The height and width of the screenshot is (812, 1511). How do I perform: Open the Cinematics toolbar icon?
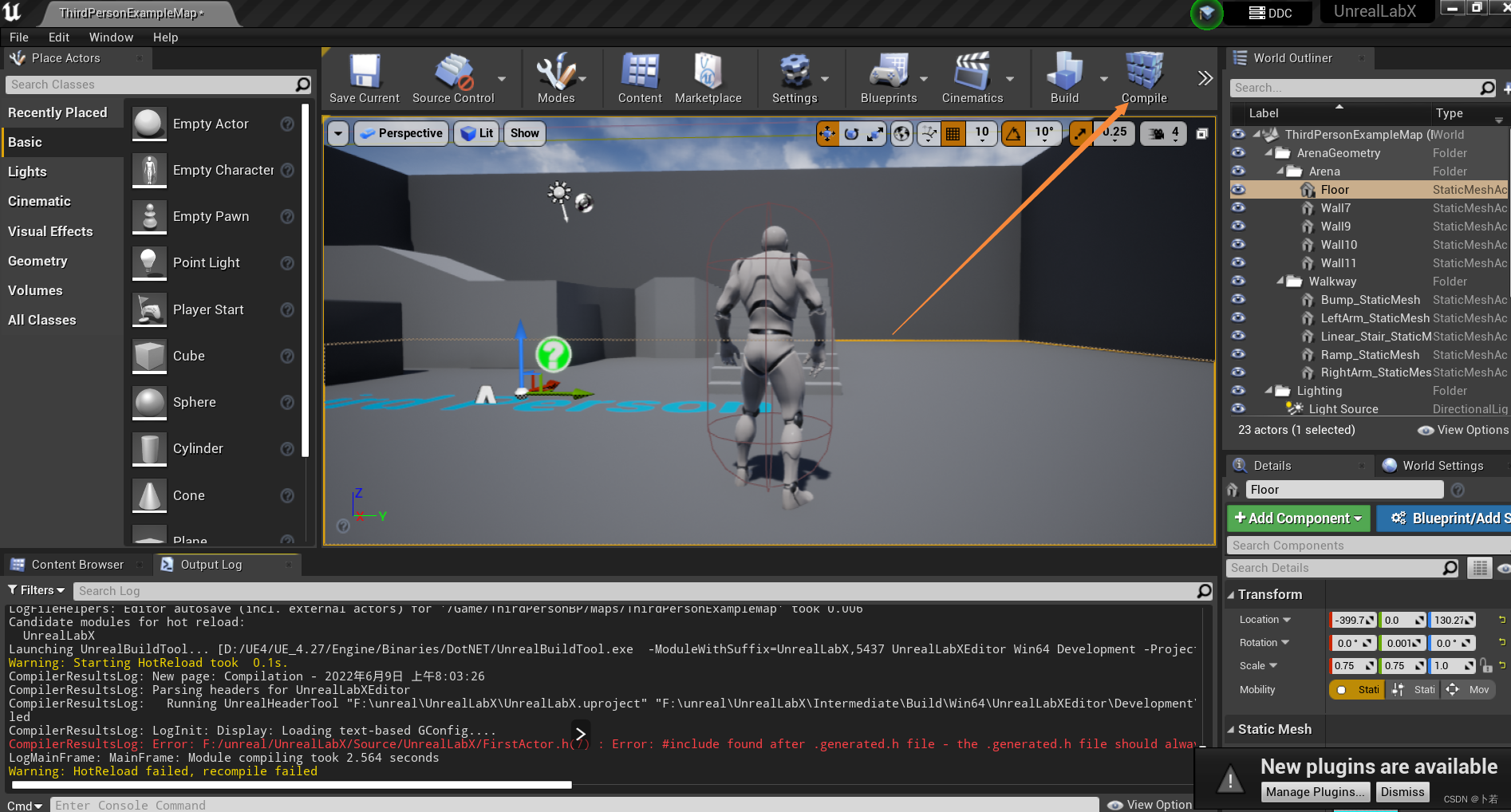coord(972,77)
